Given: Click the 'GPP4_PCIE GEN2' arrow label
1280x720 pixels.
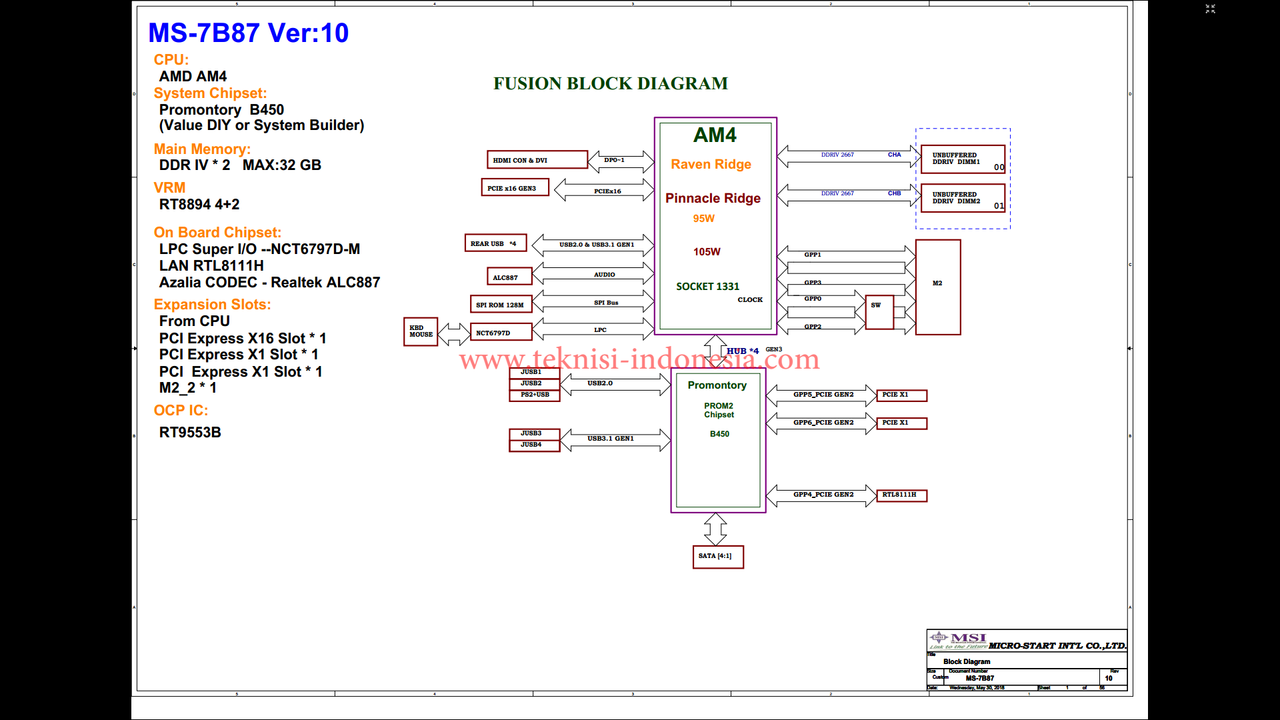Looking at the screenshot, I should [x=824, y=495].
